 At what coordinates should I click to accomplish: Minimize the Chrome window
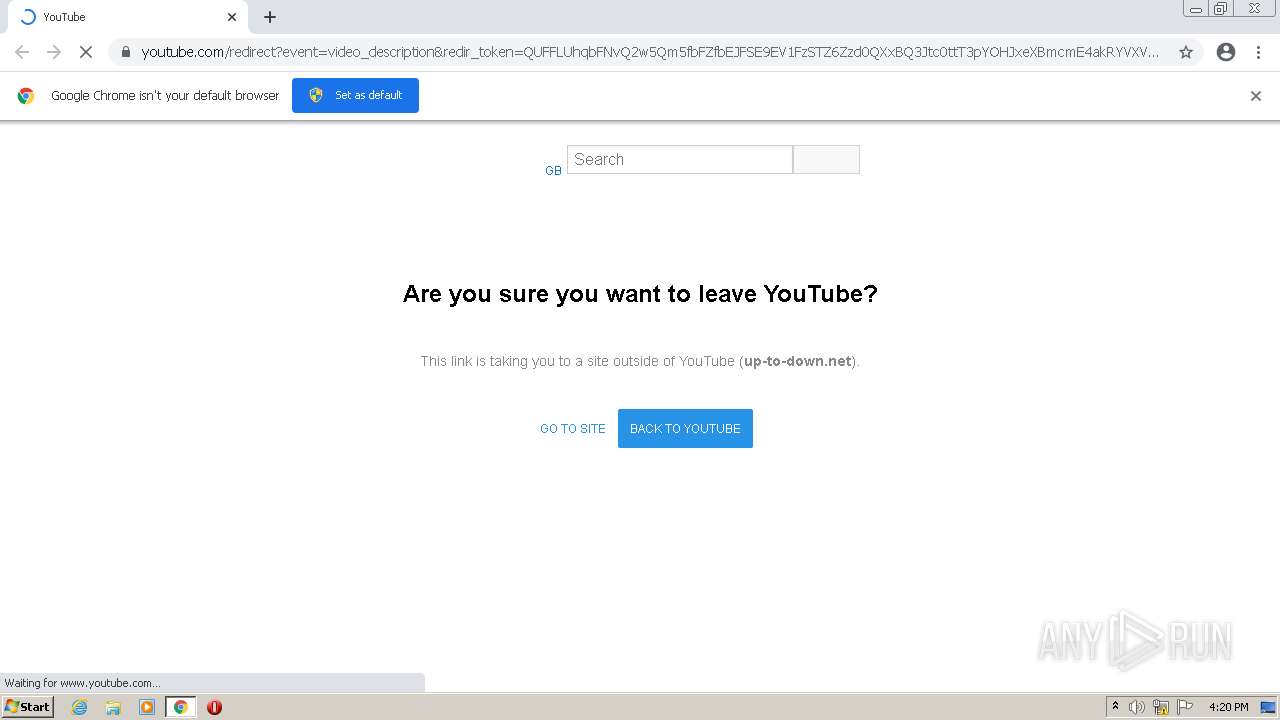(x=1196, y=9)
